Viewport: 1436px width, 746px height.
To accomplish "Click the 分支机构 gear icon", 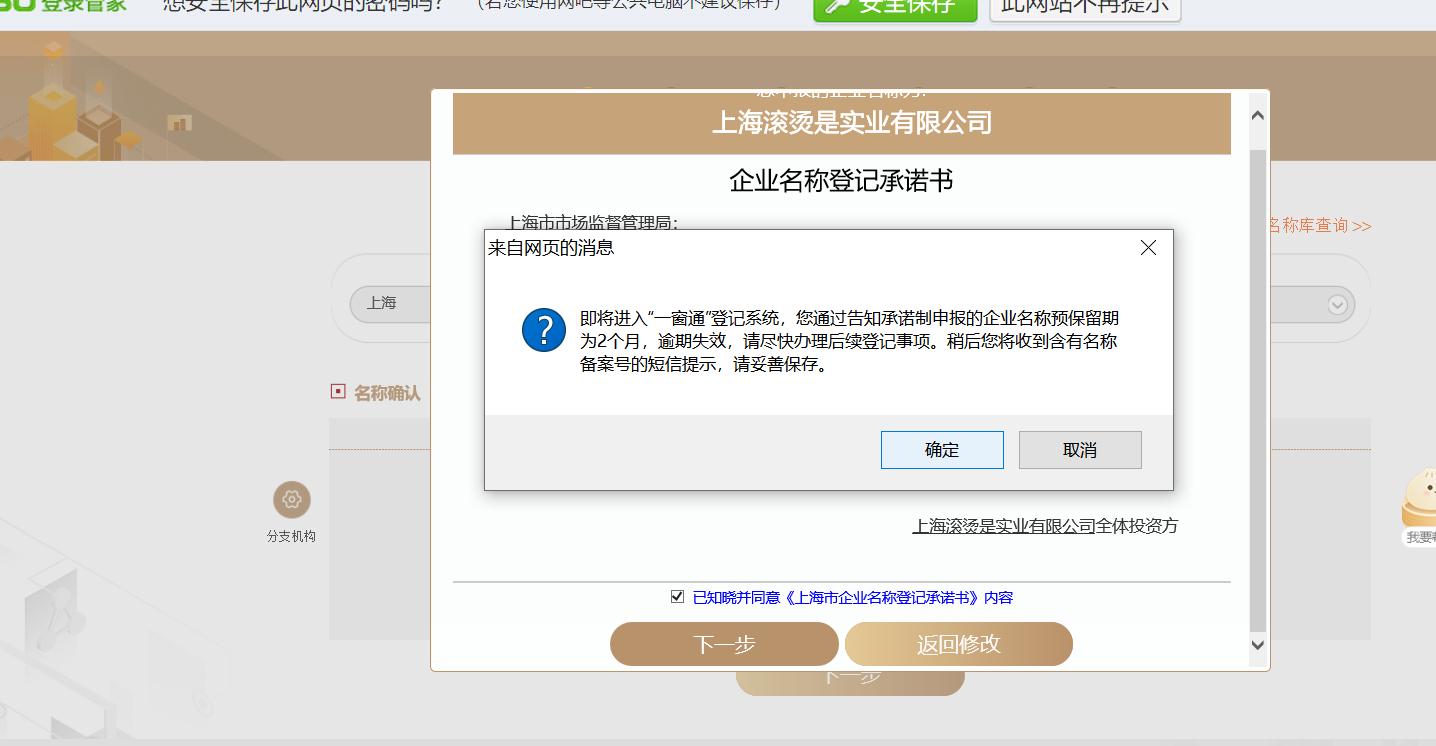I will tap(291, 500).
